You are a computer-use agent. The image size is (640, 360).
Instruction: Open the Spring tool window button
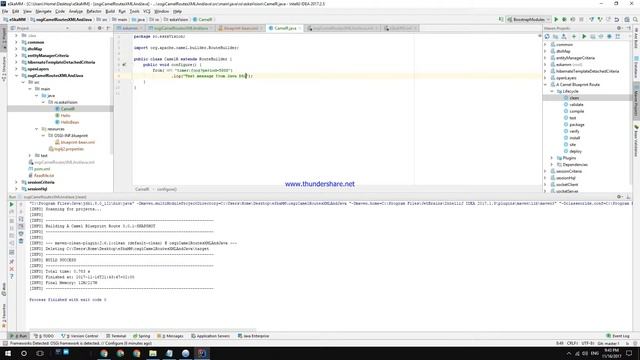[142, 336]
